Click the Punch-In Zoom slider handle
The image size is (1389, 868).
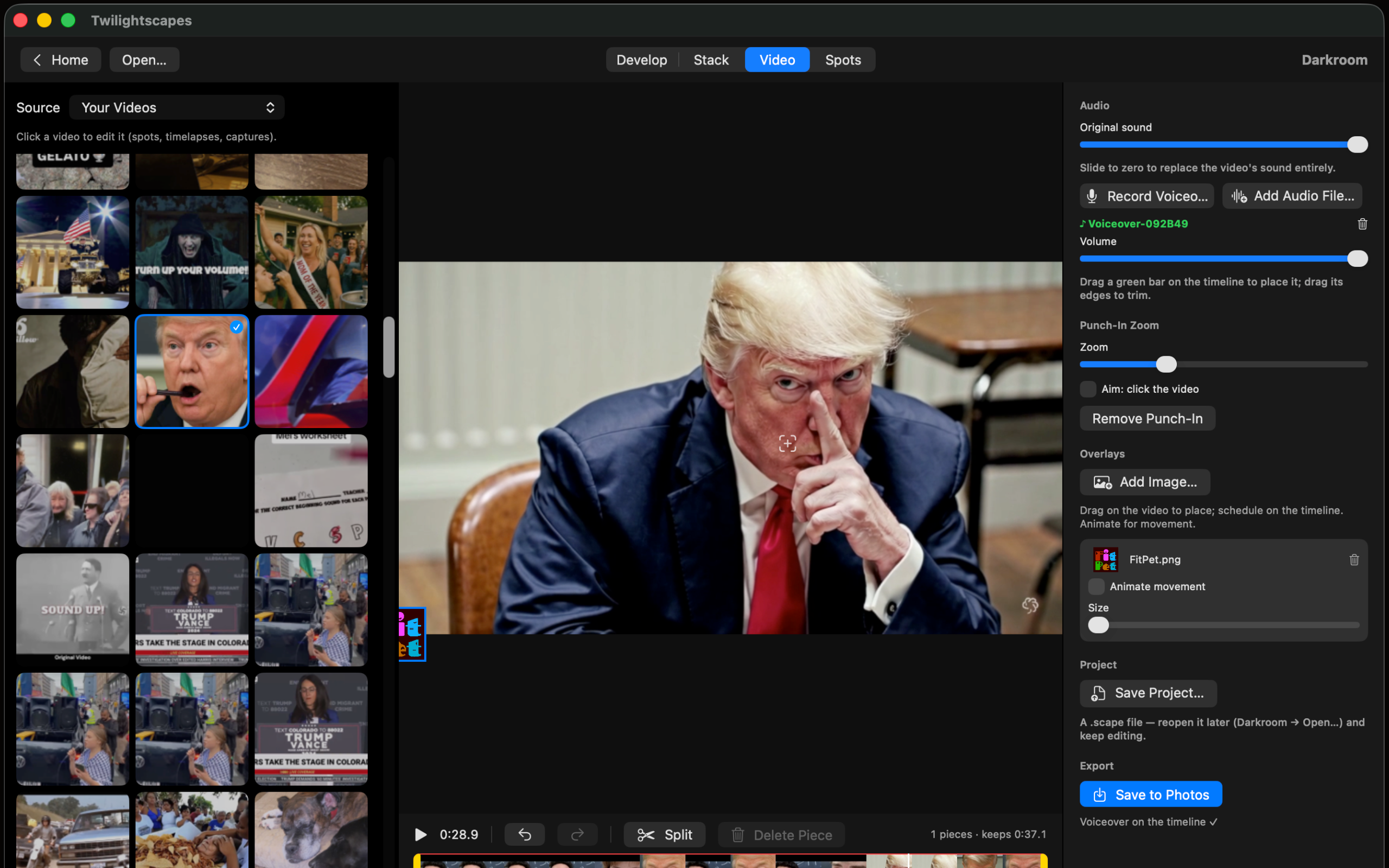click(1167, 364)
